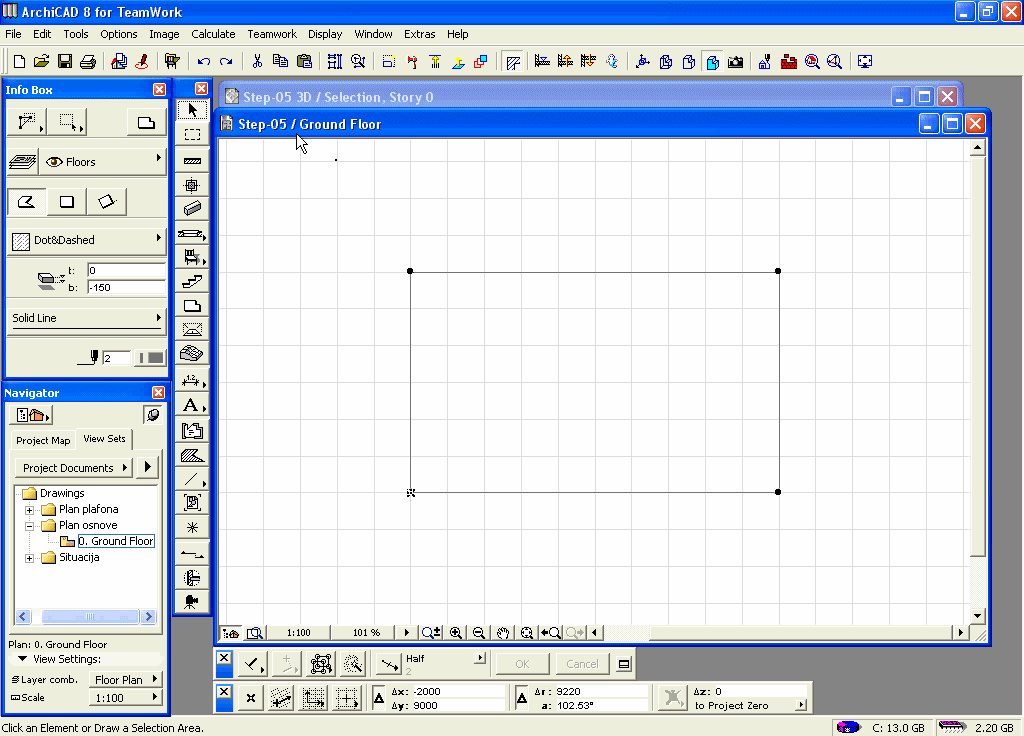Switch to the Project Map tab

point(43,440)
